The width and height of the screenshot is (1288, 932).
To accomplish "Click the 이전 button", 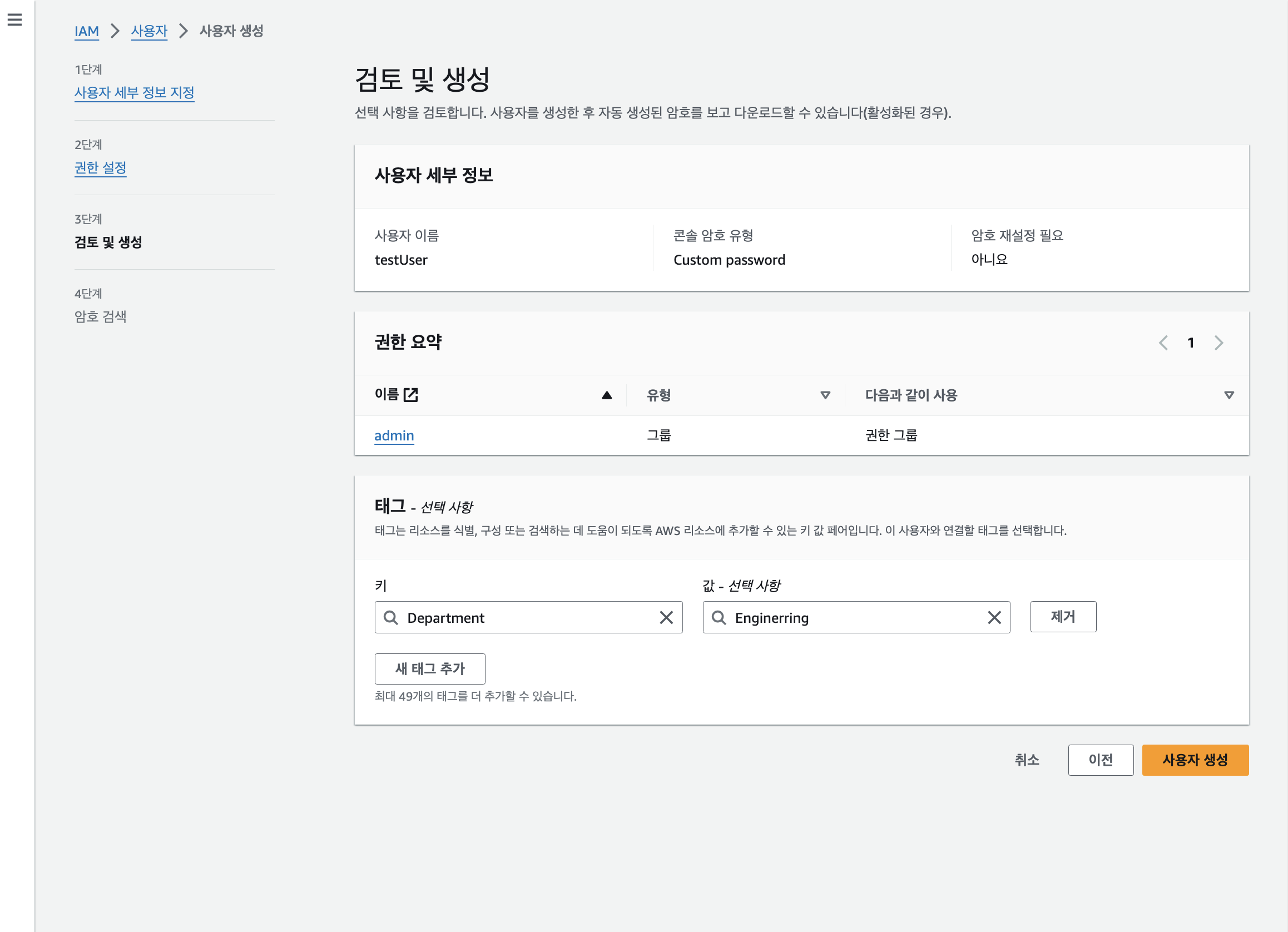I will [x=1100, y=760].
